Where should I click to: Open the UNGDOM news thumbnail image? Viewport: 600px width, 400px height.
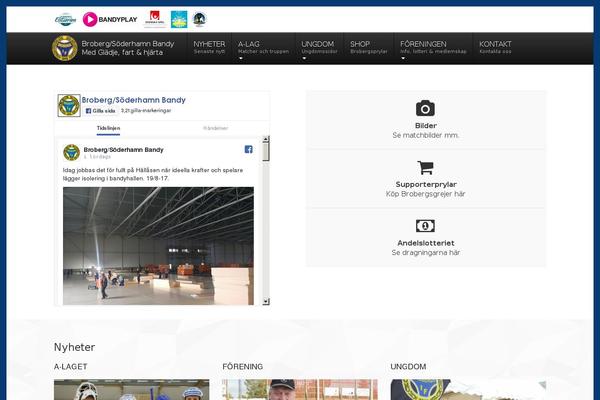(x=468, y=390)
